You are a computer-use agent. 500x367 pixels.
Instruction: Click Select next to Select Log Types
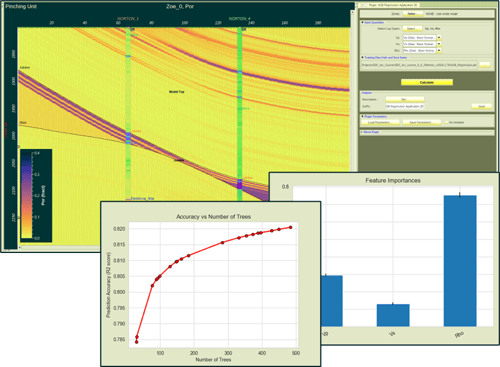pyautogui.click(x=412, y=29)
